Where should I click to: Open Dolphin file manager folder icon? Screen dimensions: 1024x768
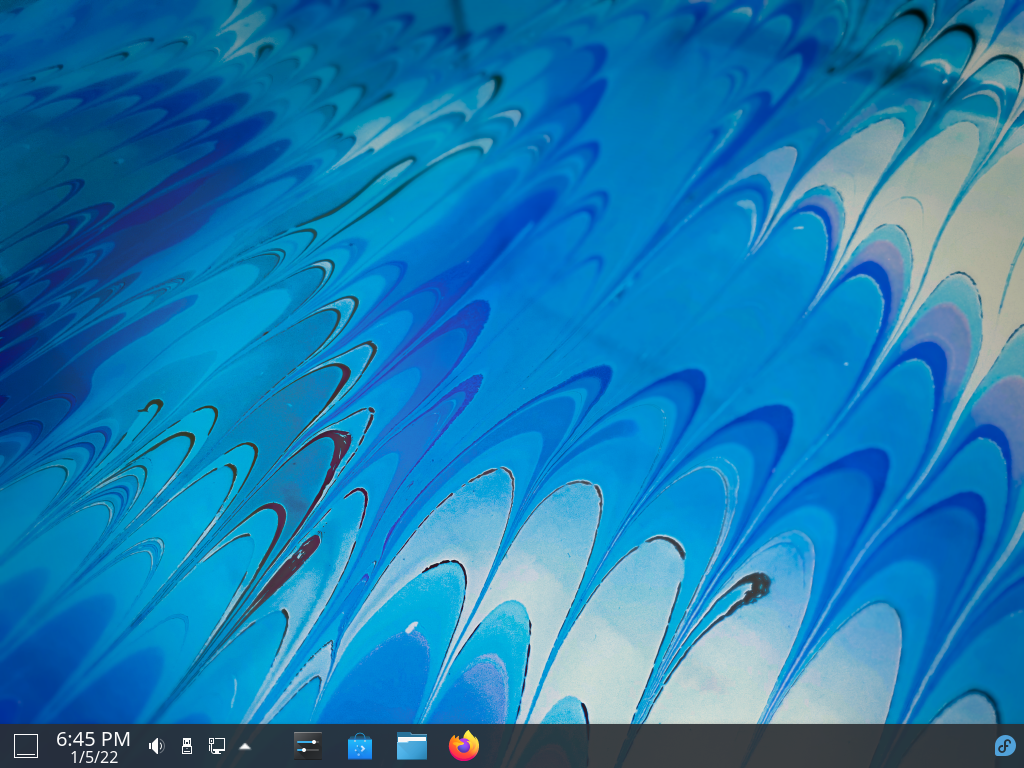point(412,746)
